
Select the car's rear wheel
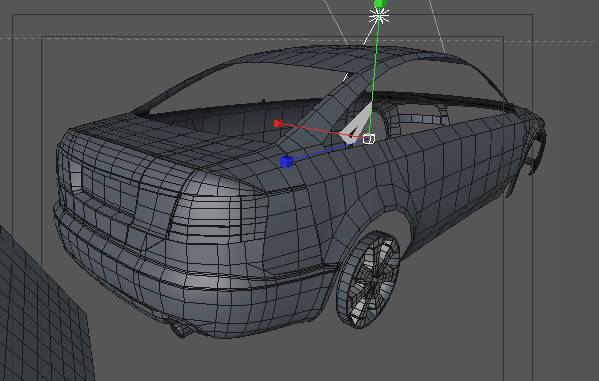pyautogui.click(x=367, y=279)
